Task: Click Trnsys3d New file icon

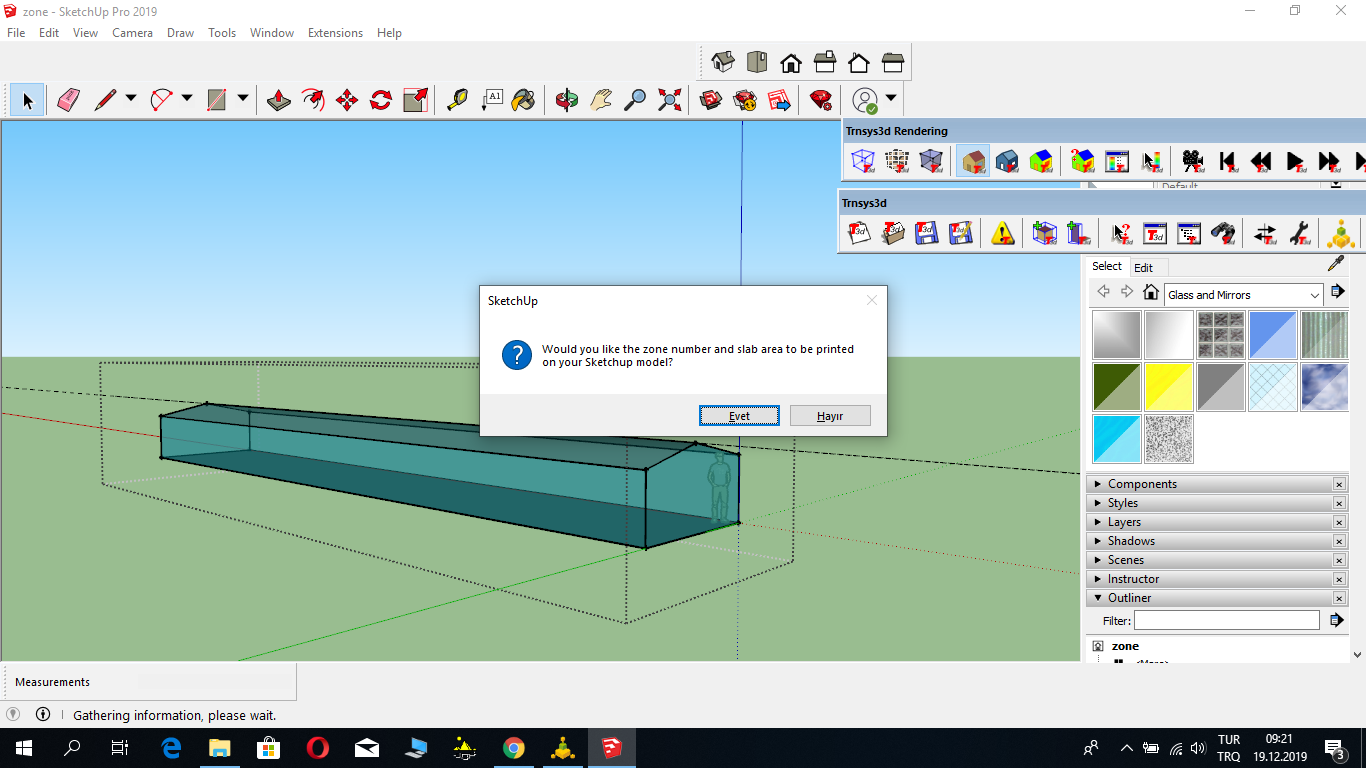Action: [859, 234]
